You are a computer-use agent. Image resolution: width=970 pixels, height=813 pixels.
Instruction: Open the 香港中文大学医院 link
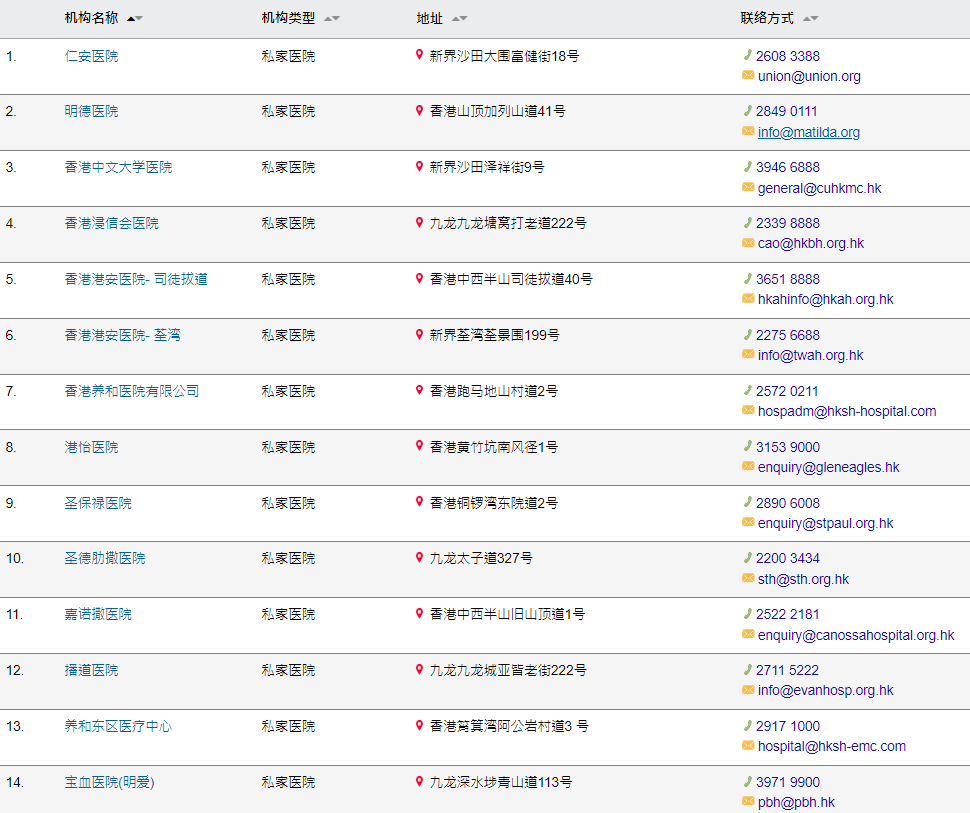(x=118, y=168)
